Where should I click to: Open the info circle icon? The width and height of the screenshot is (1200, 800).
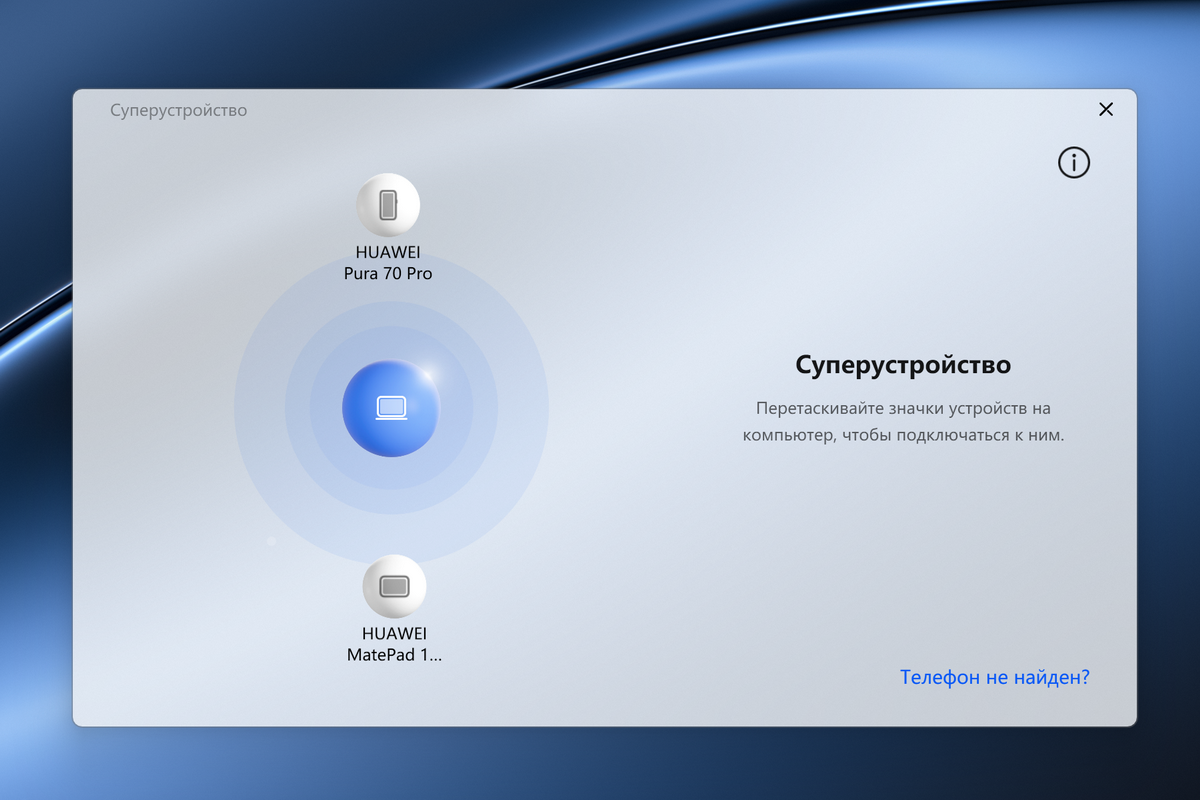point(1074,162)
